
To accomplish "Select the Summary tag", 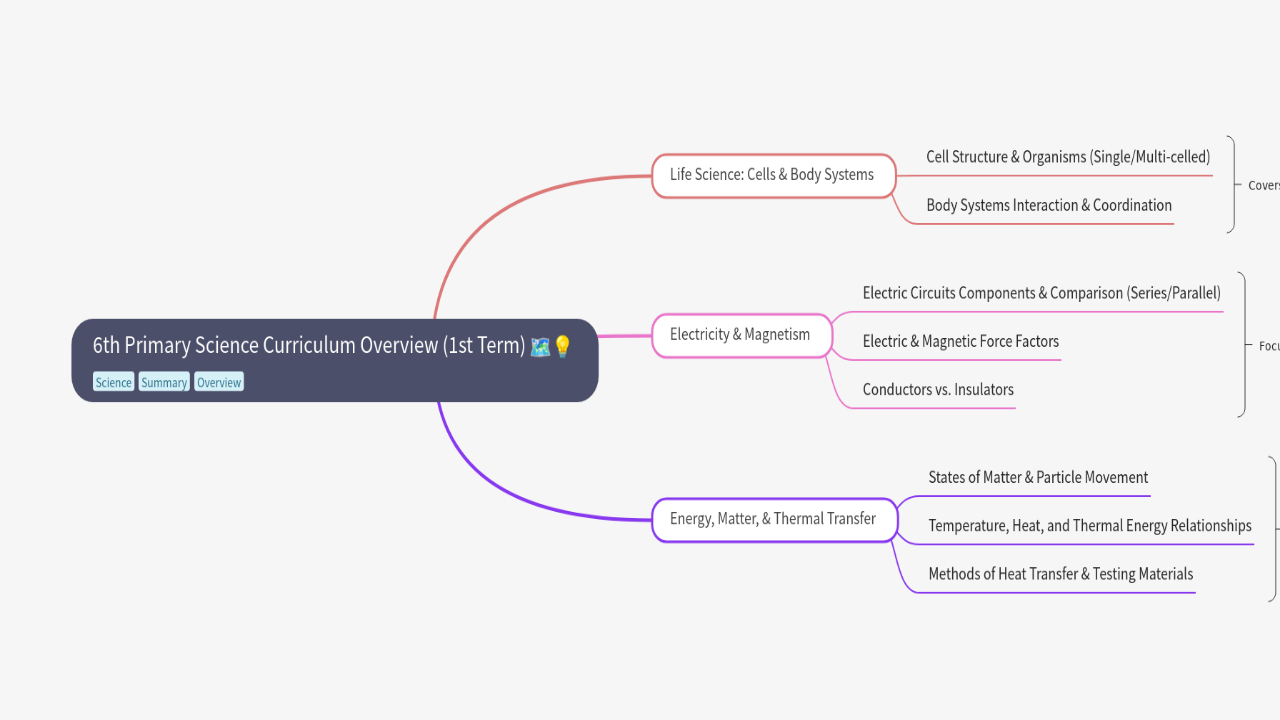I will (164, 382).
